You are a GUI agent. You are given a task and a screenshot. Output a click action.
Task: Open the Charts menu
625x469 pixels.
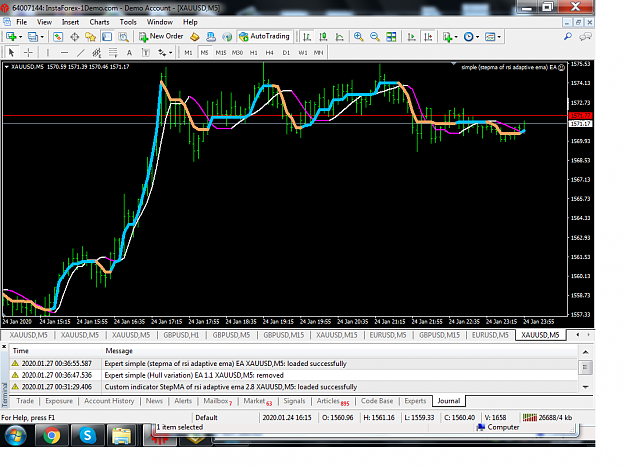[99, 22]
